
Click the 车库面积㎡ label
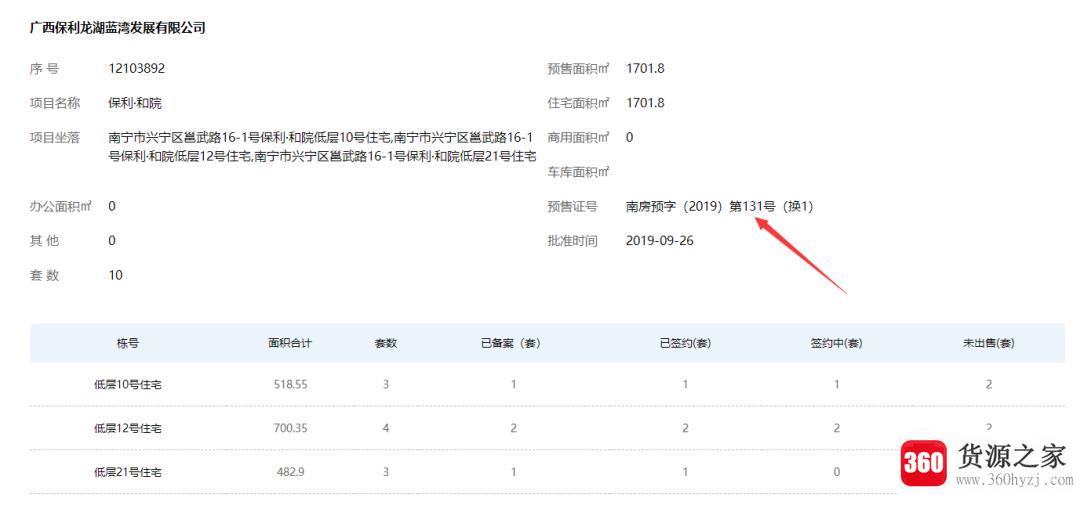pyautogui.click(x=578, y=172)
